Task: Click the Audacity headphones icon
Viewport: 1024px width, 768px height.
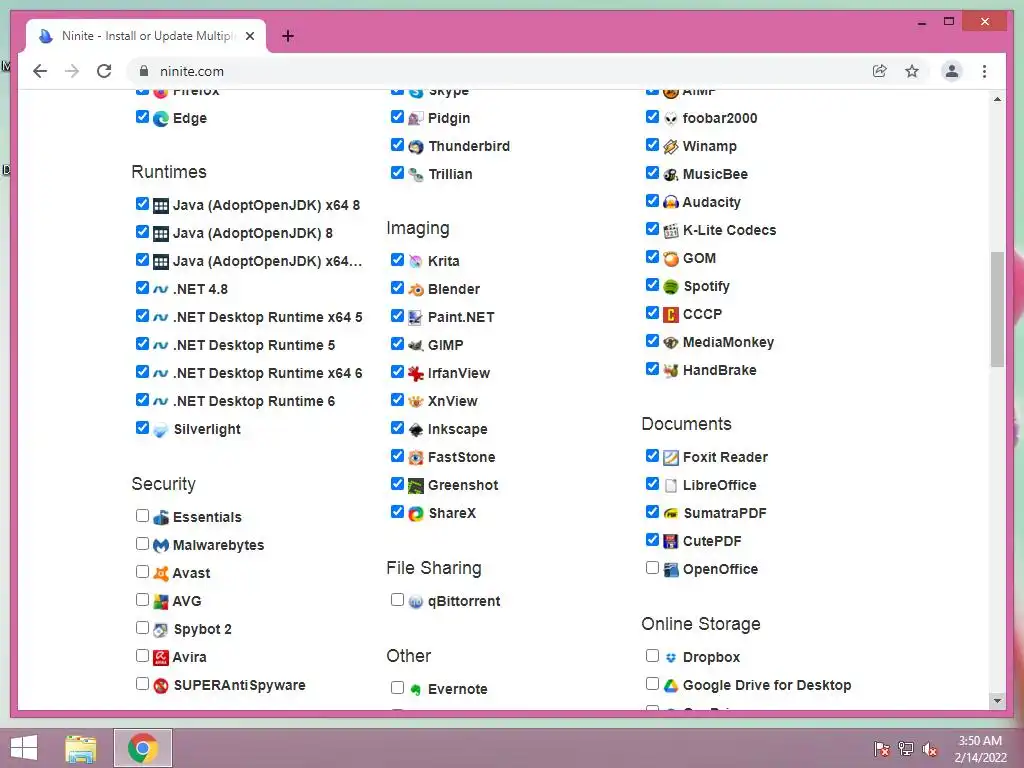Action: 671,202
